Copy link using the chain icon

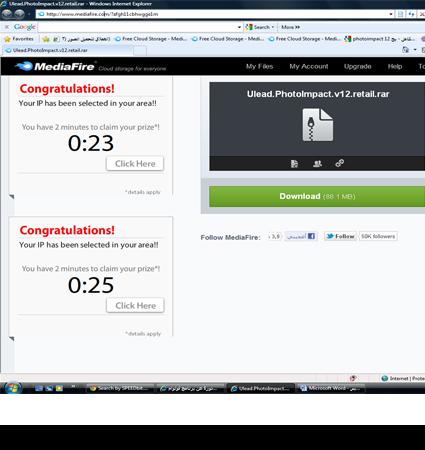click(340, 163)
